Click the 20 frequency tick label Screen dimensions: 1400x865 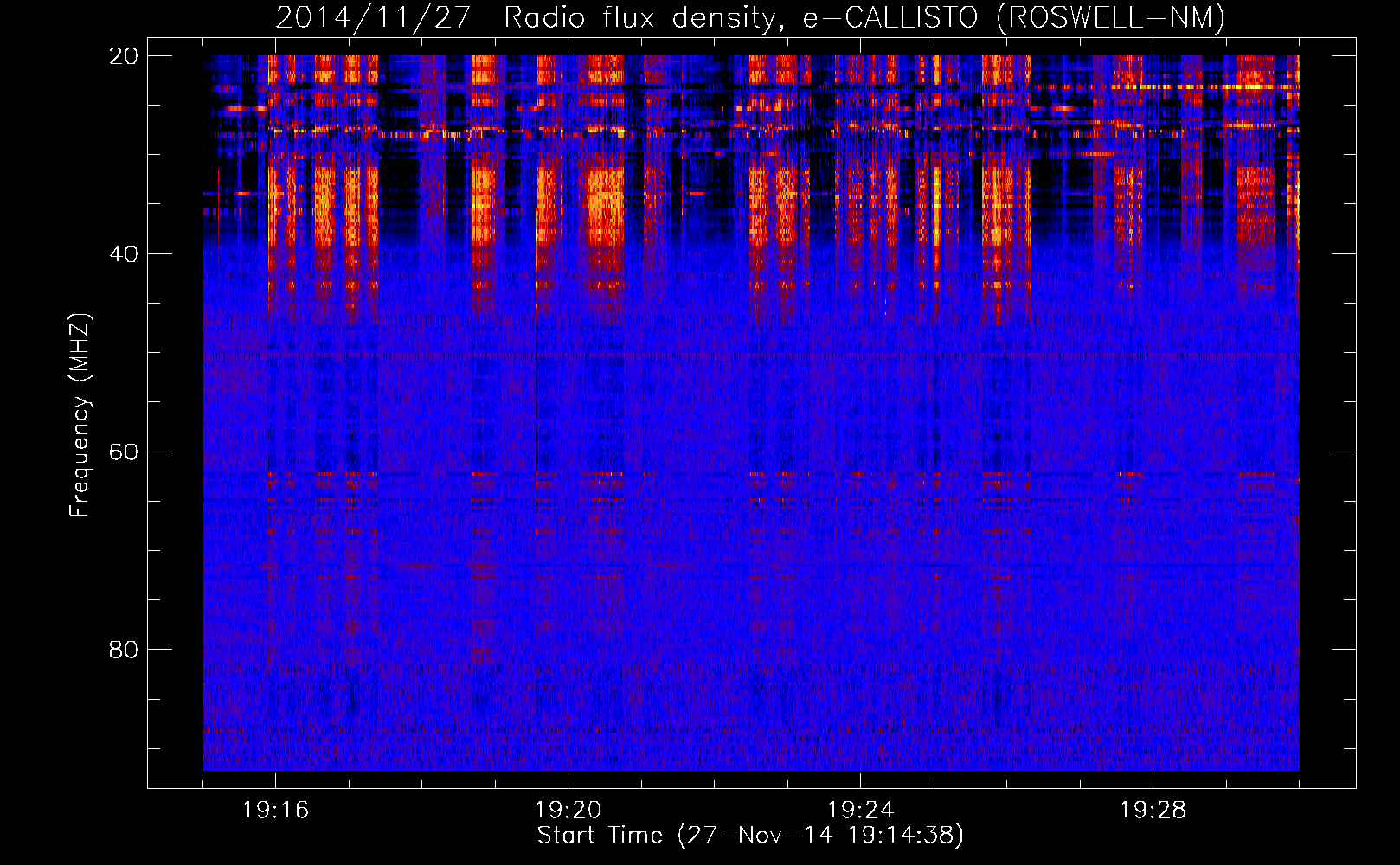tap(124, 56)
